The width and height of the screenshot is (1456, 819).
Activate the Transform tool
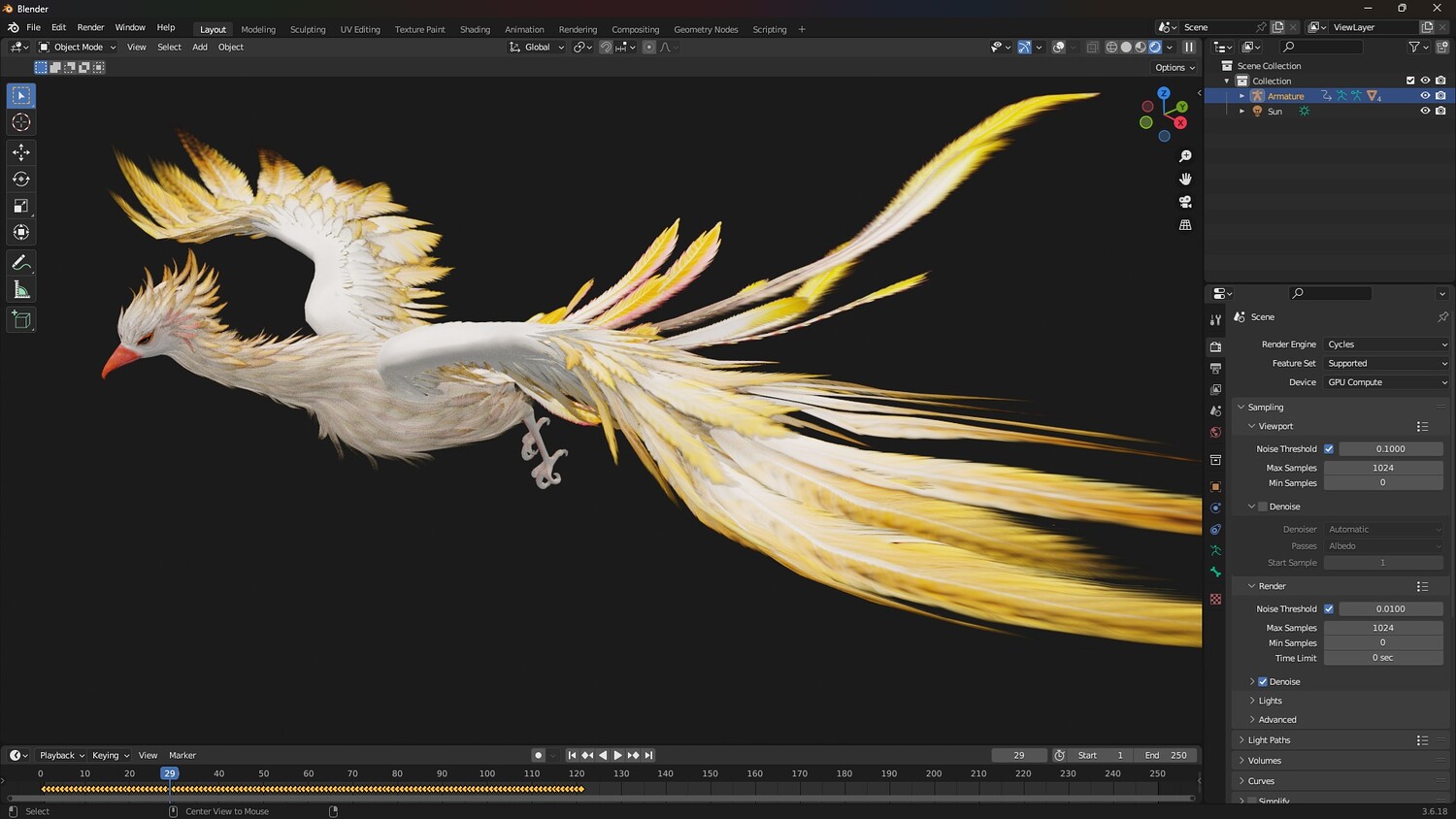[x=21, y=232]
